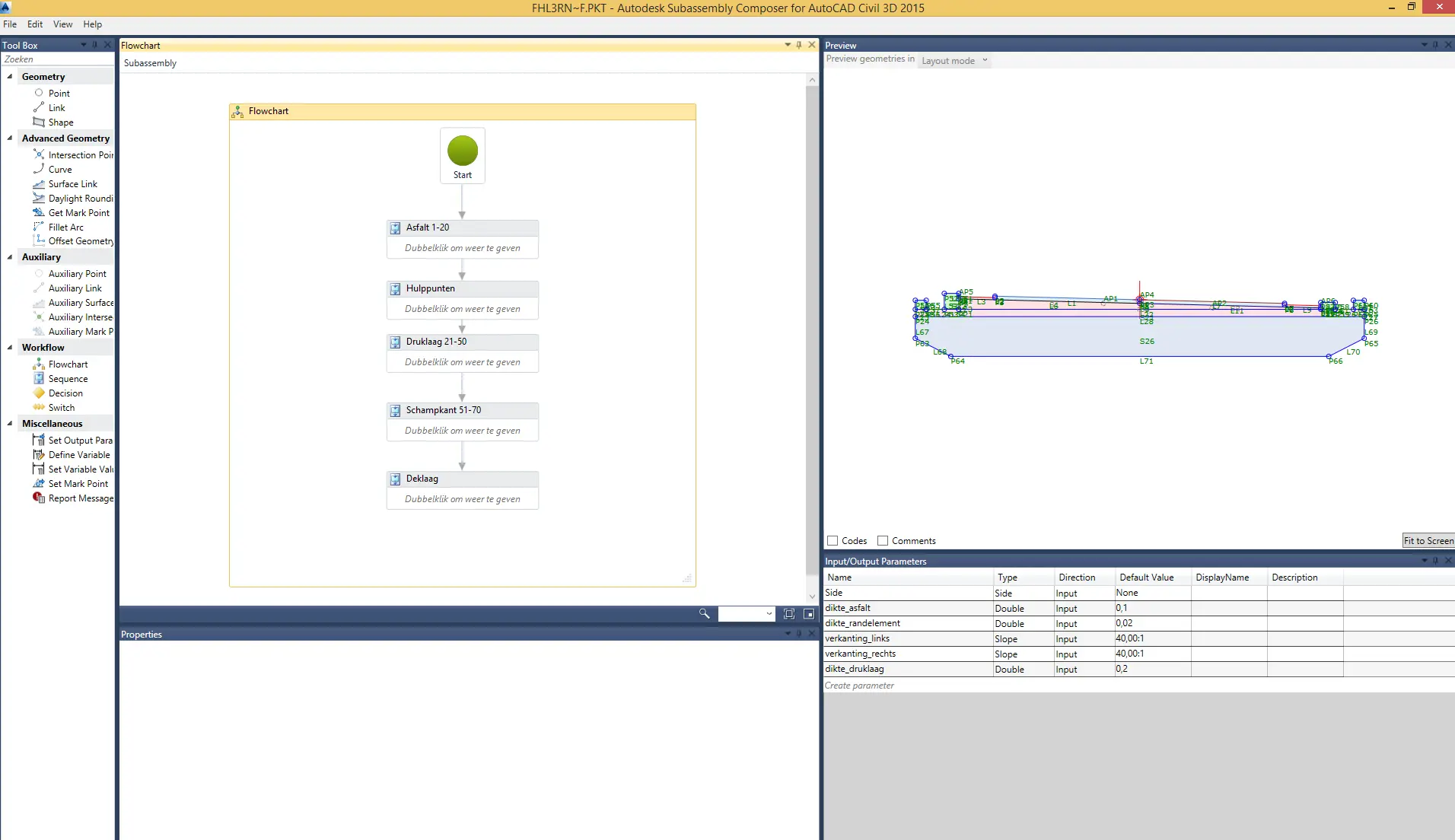Choose the Daylight Rounding tool icon

(39, 198)
